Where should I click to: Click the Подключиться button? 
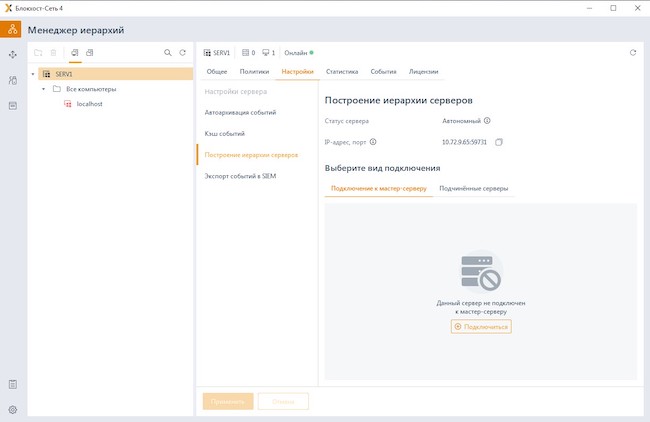[481, 327]
